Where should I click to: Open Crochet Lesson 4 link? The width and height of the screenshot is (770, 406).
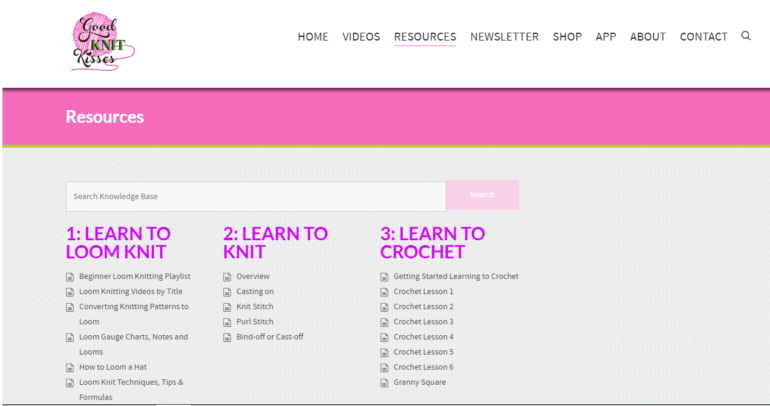tap(423, 337)
